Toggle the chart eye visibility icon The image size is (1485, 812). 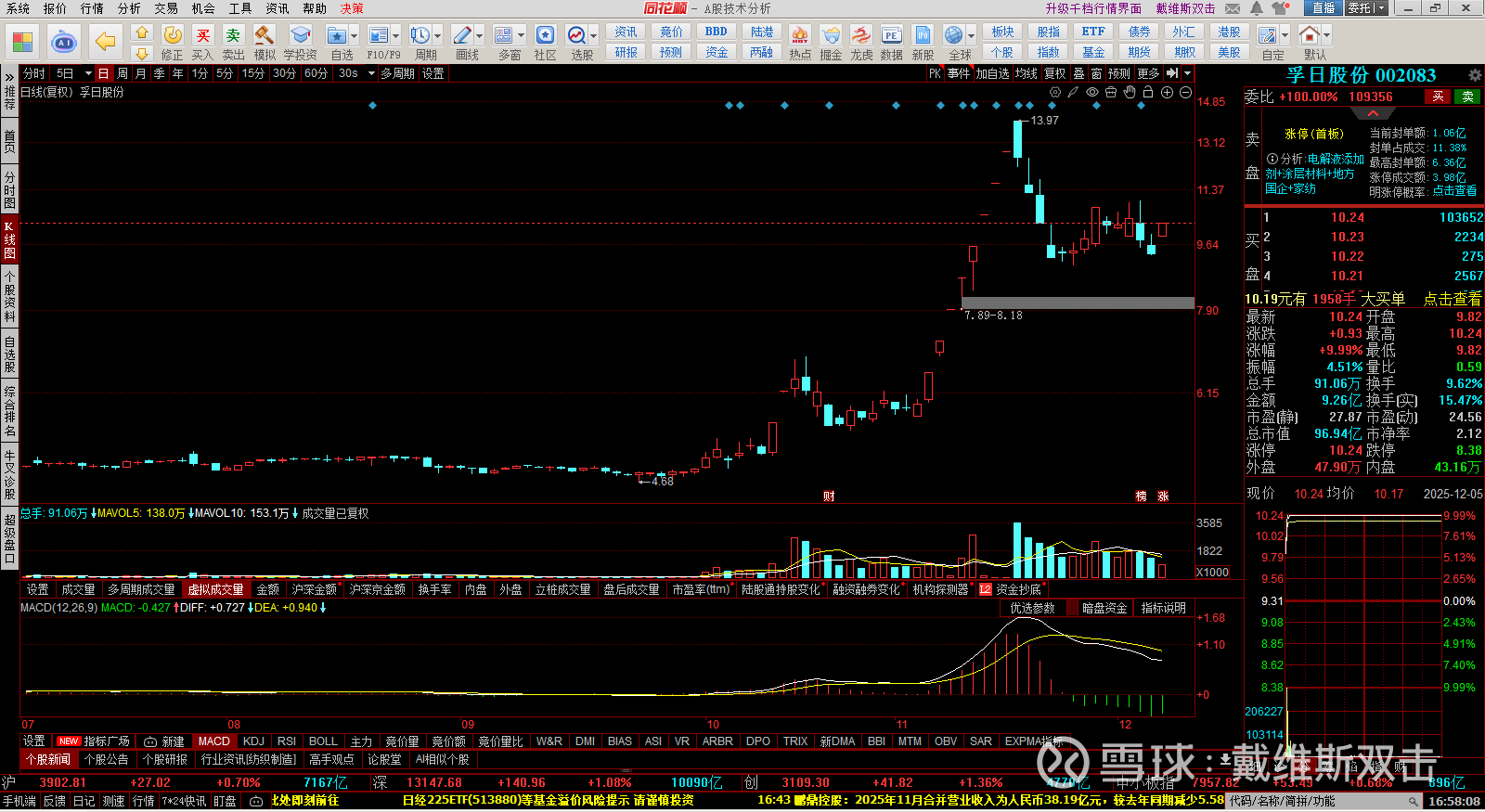point(1092,92)
